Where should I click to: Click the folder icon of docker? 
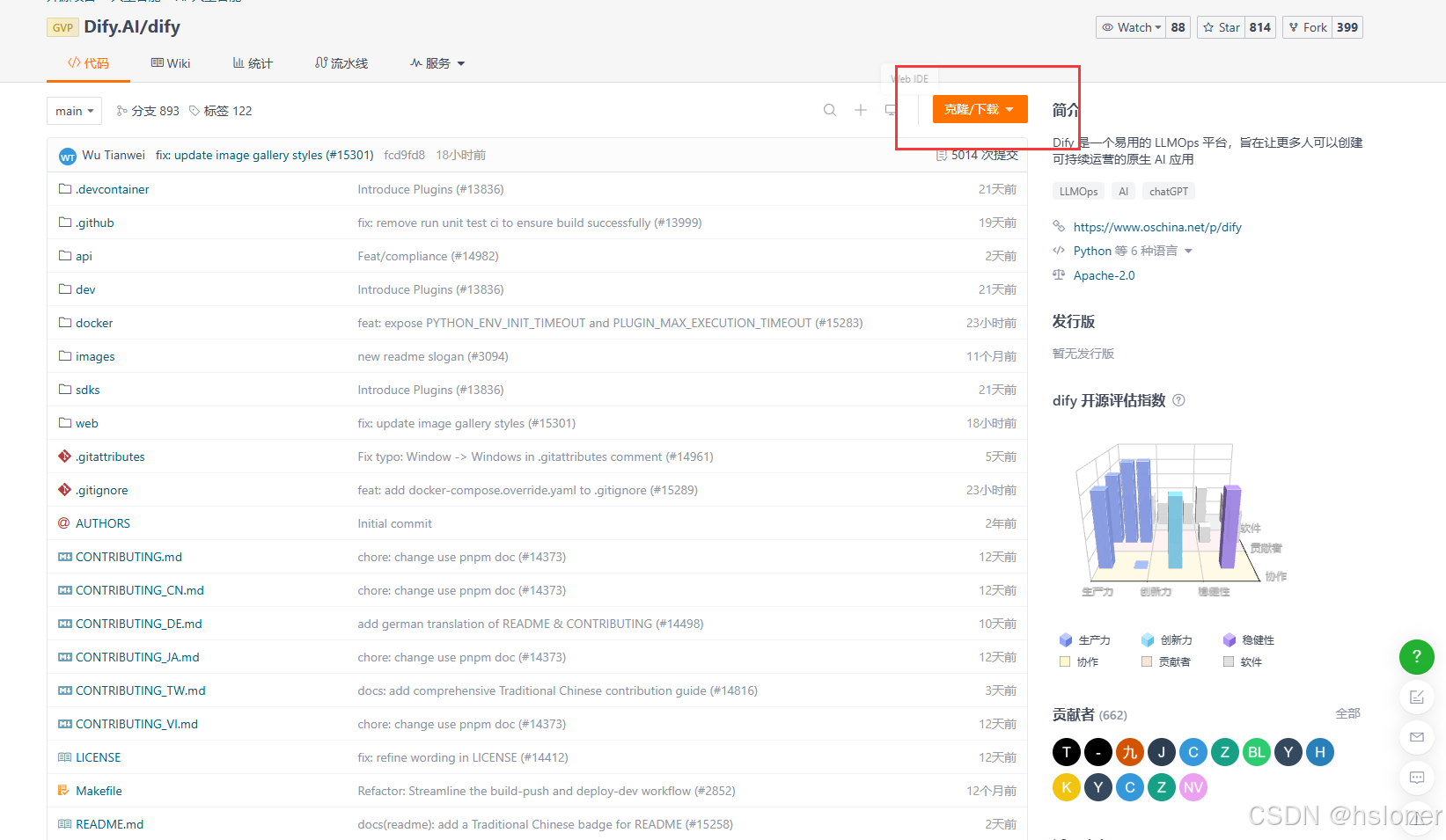pos(64,323)
